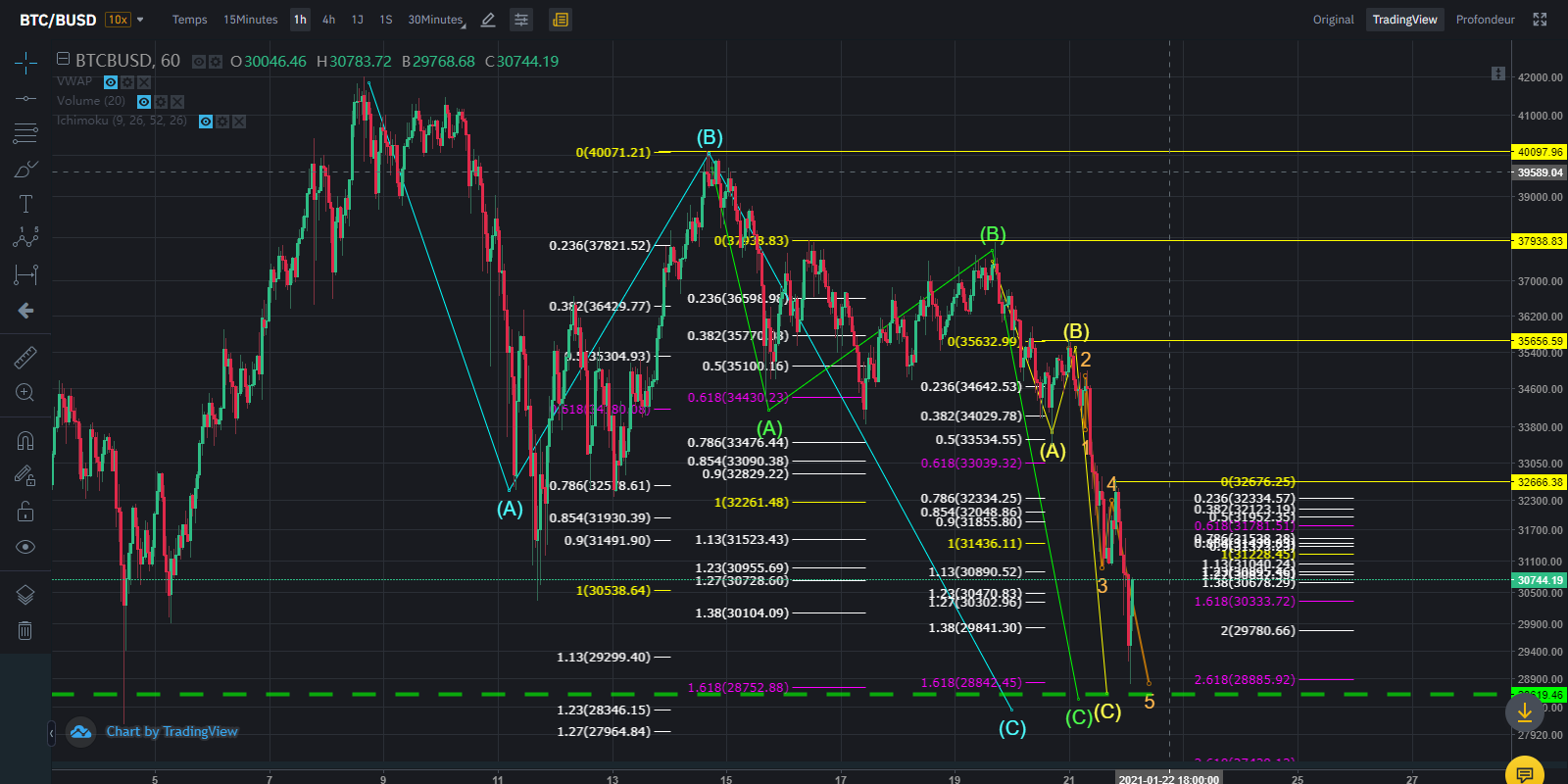The width and height of the screenshot is (1568, 784).
Task: Collapse the BTCBUSD legend box
Action: [63, 59]
